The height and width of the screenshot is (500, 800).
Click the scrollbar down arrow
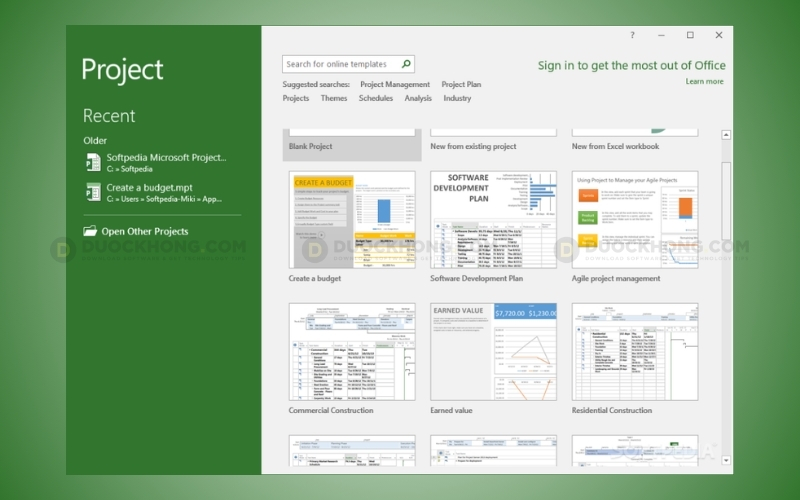[x=725, y=460]
